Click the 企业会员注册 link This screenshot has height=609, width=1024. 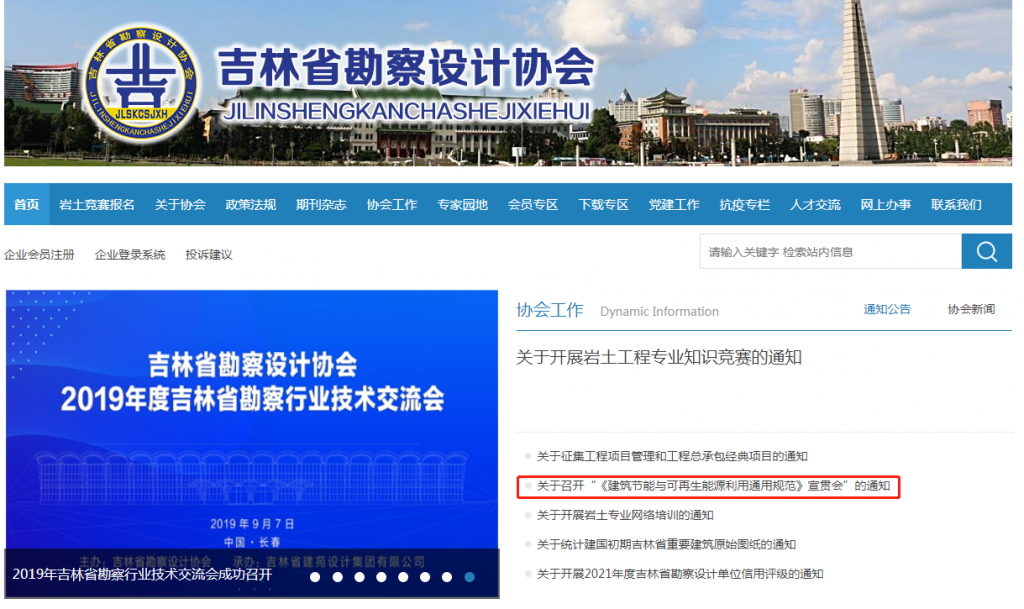pyautogui.click(x=39, y=255)
